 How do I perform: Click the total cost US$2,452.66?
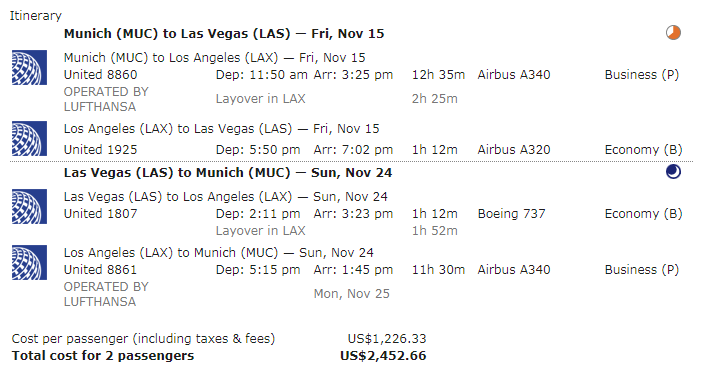383,356
